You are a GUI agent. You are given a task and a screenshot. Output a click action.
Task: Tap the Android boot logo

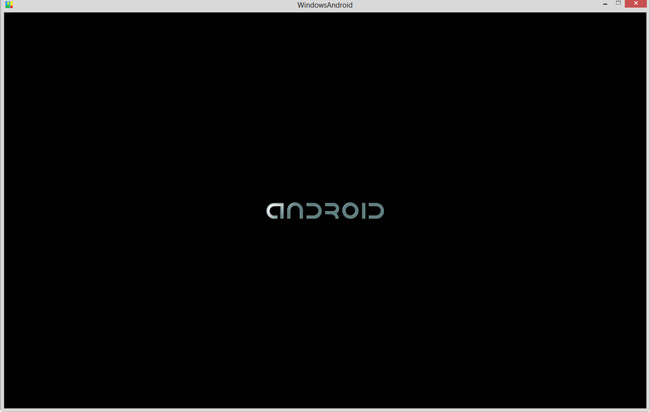click(x=325, y=211)
